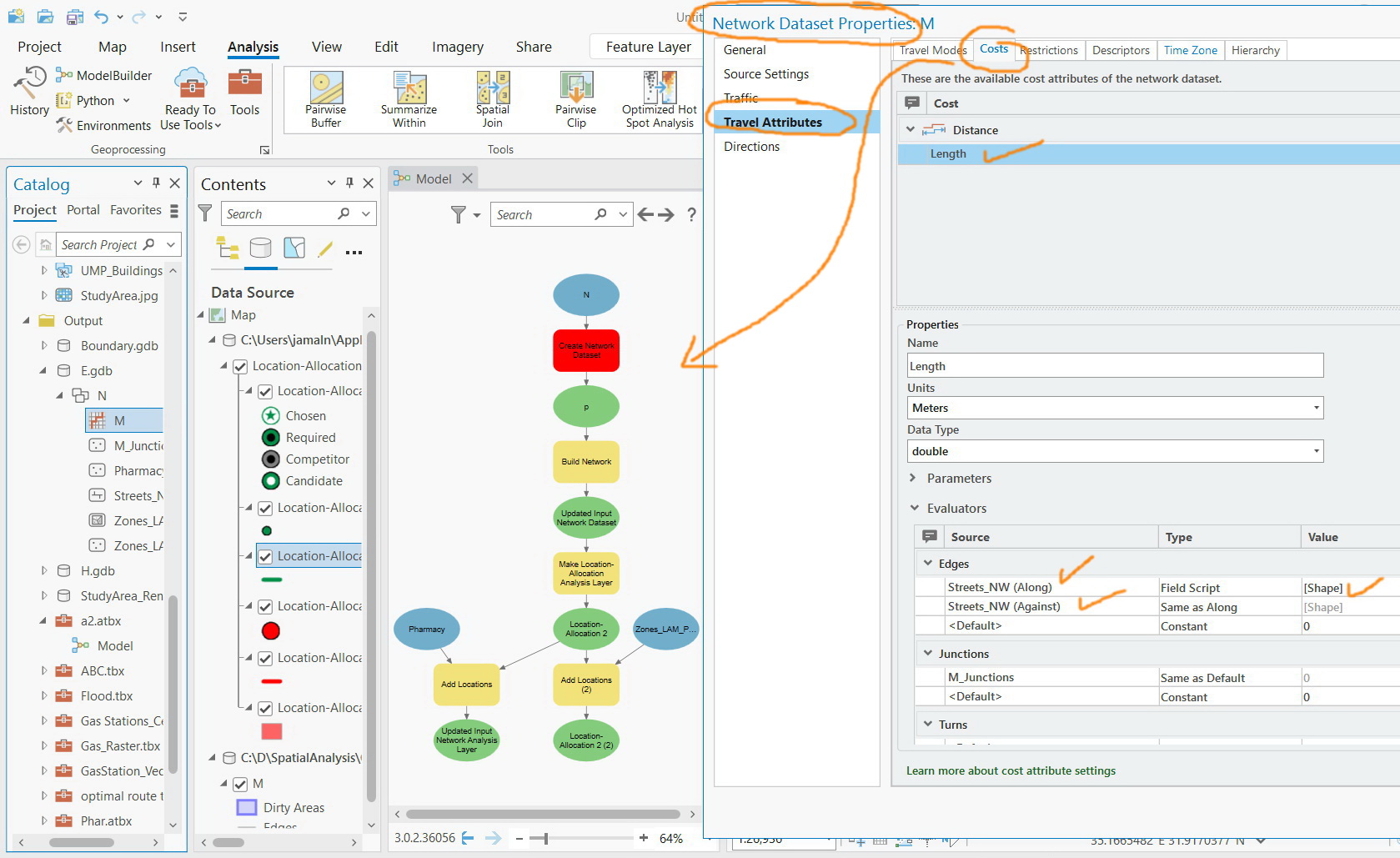Screen dimensions: 1400x858
Task: Collapse the Distance cost group
Action: click(x=911, y=130)
